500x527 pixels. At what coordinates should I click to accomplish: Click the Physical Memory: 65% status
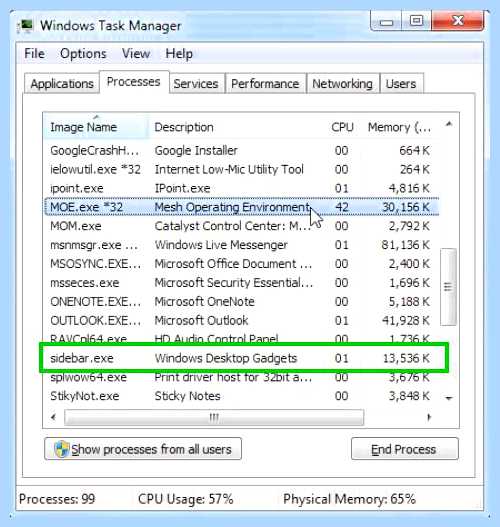349,499
